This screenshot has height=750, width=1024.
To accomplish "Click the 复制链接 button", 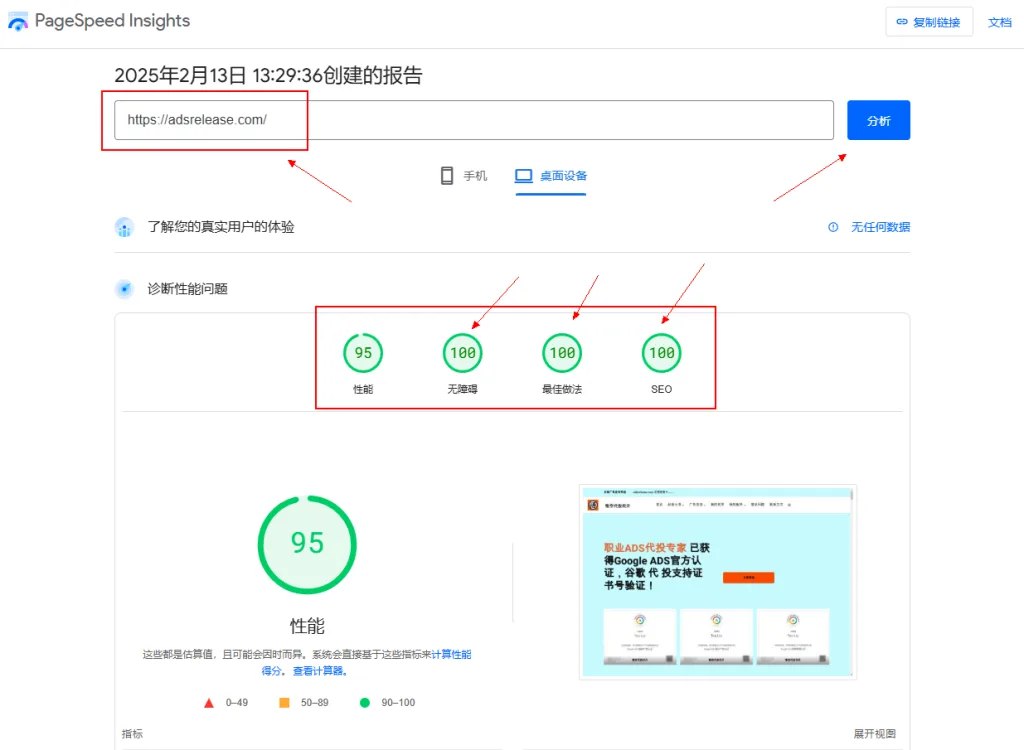I will [x=929, y=22].
